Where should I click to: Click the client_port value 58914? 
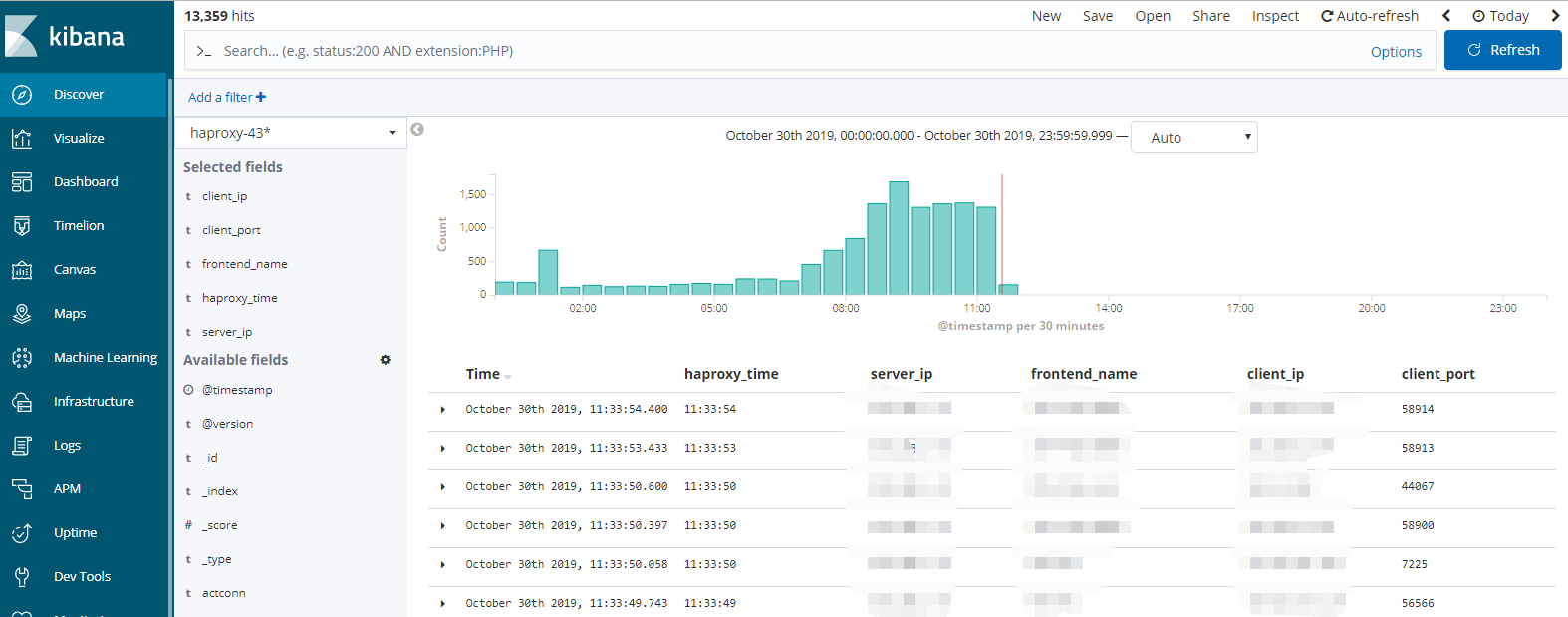click(x=1418, y=409)
